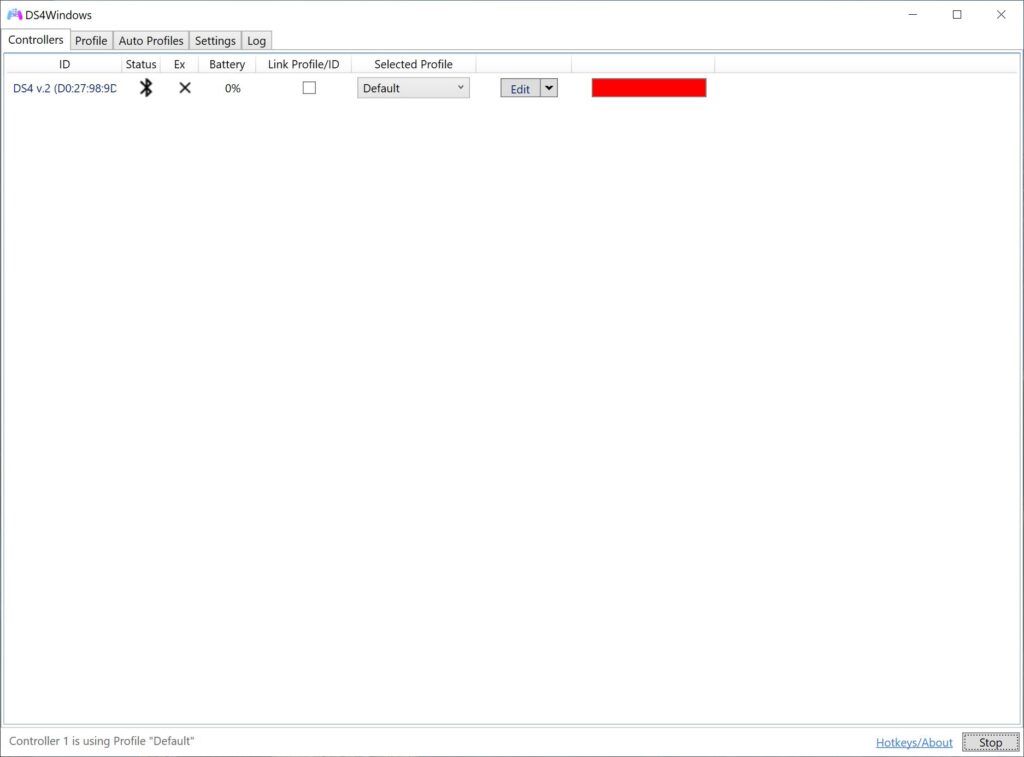Open the Selected Profile Default dropdown
Screen dimensions: 1024x757
point(413,88)
